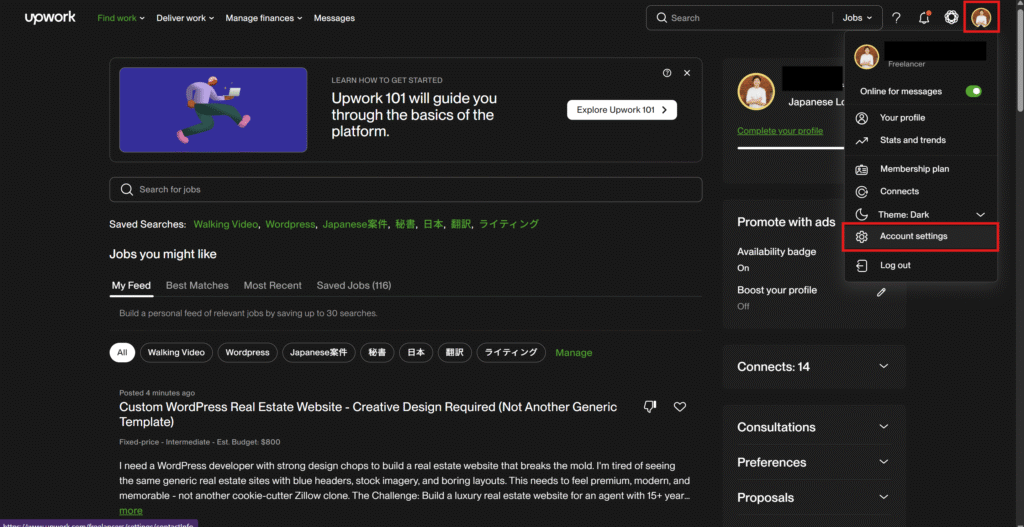The height and width of the screenshot is (527, 1024).
Task: Dislike the WordPress job with thumbs-down icon
Action: click(650, 407)
